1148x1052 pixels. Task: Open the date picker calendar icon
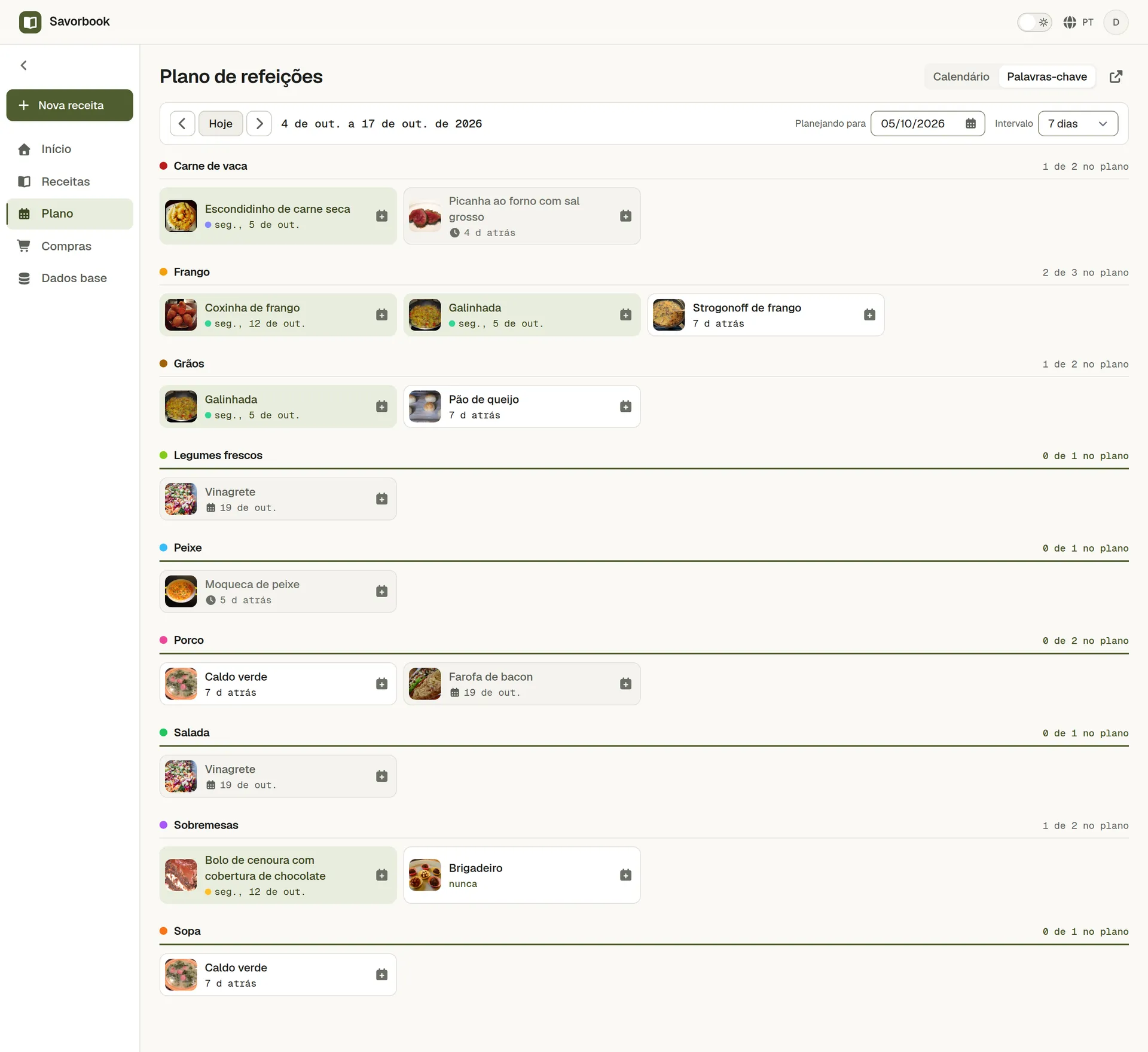coord(970,124)
